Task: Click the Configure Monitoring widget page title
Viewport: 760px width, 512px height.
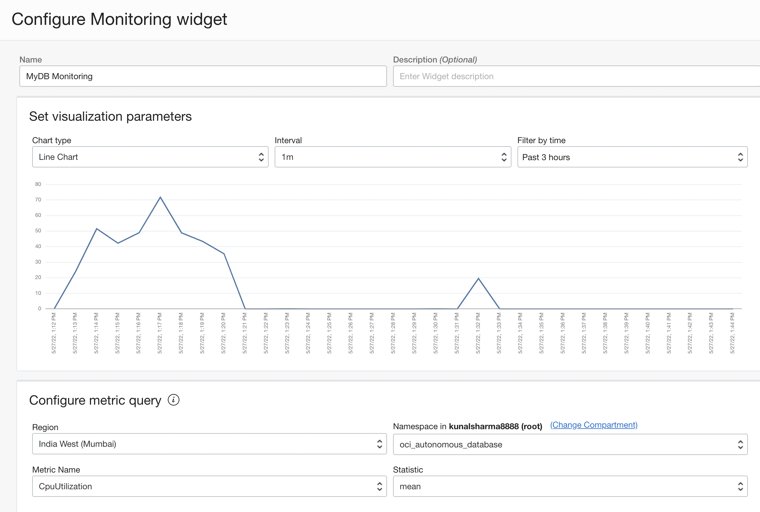Action: click(x=119, y=19)
